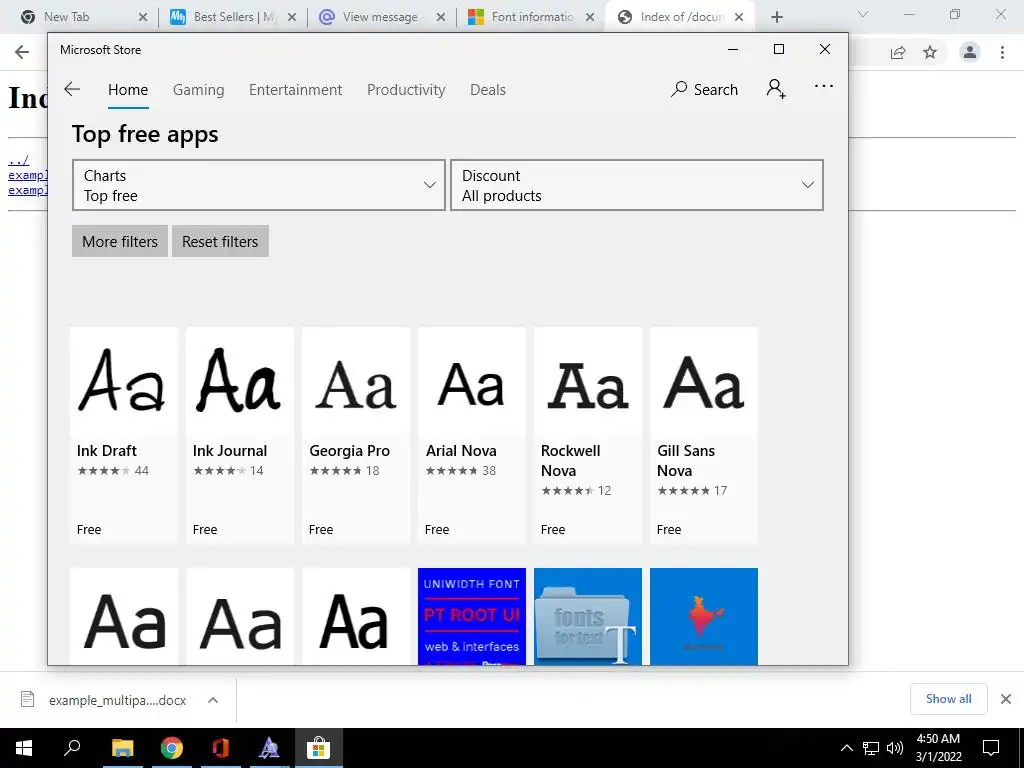Open the Ink Draft font tile

point(123,435)
